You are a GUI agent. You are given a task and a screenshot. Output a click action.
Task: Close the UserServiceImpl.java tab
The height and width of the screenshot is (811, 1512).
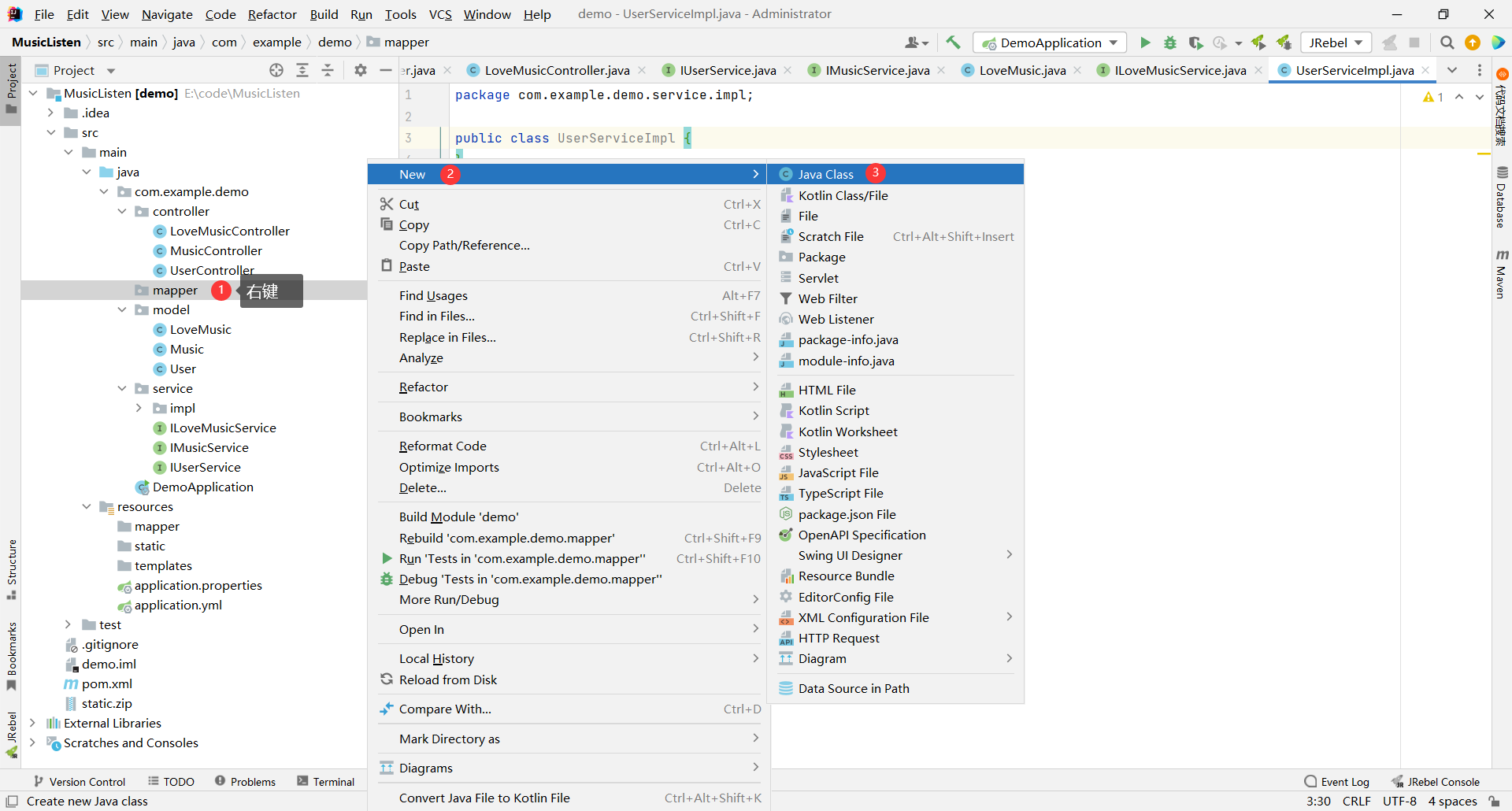[1425, 70]
